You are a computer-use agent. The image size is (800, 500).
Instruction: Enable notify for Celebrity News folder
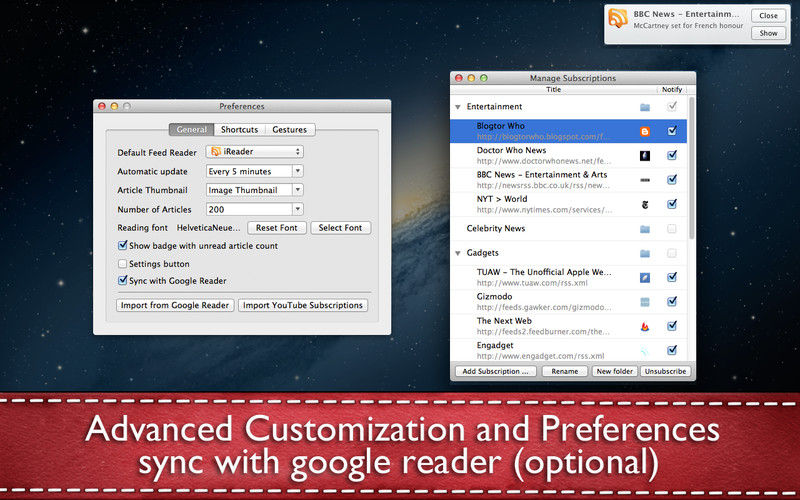tap(672, 229)
